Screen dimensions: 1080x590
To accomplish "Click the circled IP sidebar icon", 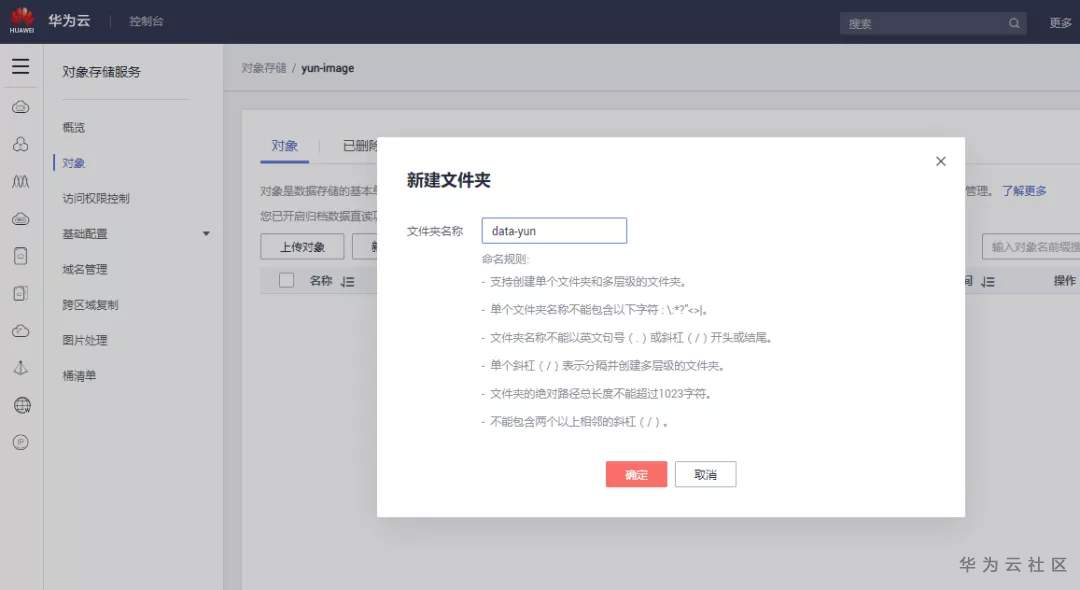I will point(21,442).
